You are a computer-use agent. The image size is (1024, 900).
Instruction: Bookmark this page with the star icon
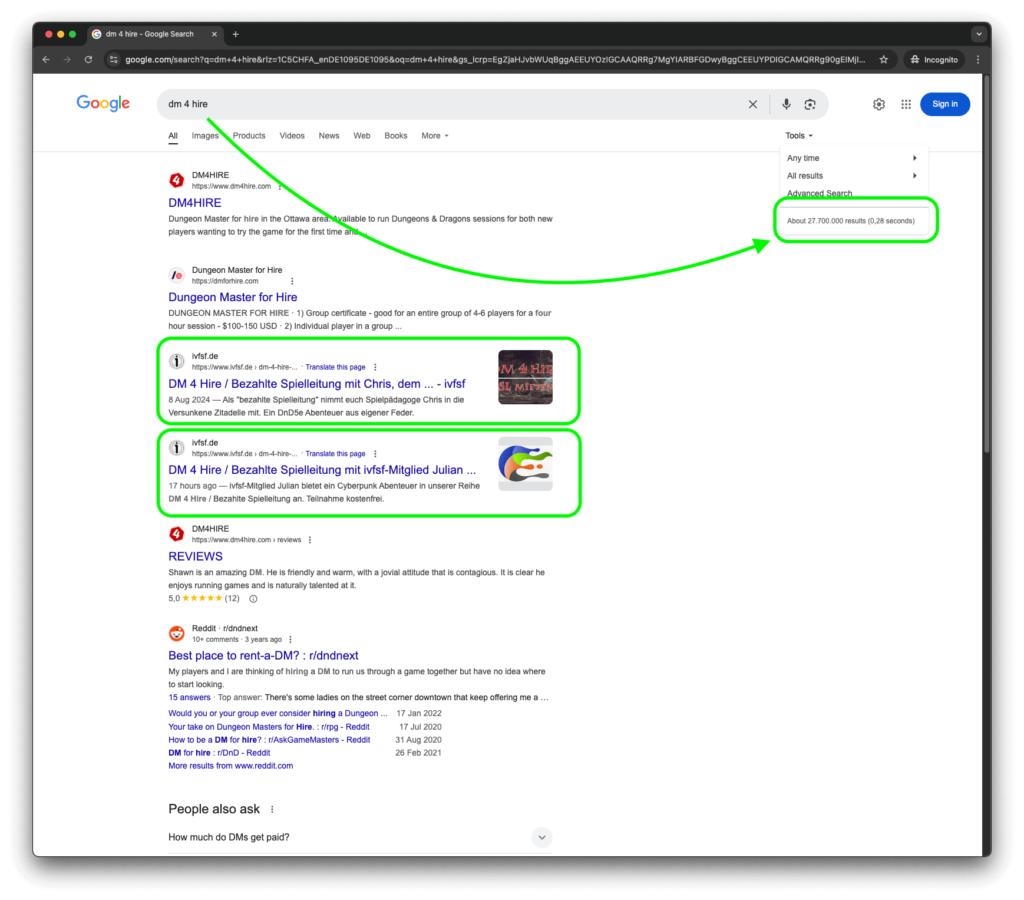click(884, 59)
